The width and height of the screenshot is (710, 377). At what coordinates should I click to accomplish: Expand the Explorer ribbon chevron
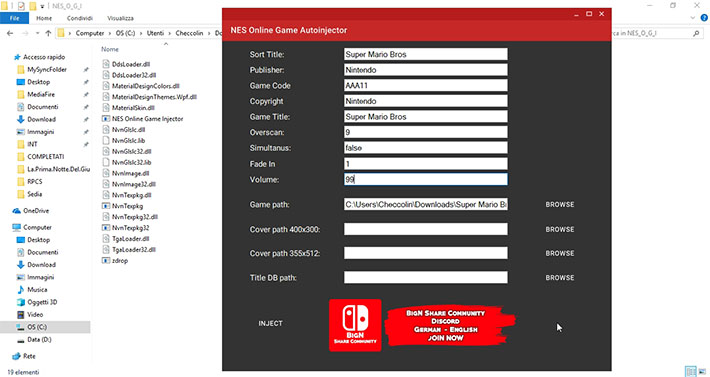[693, 18]
